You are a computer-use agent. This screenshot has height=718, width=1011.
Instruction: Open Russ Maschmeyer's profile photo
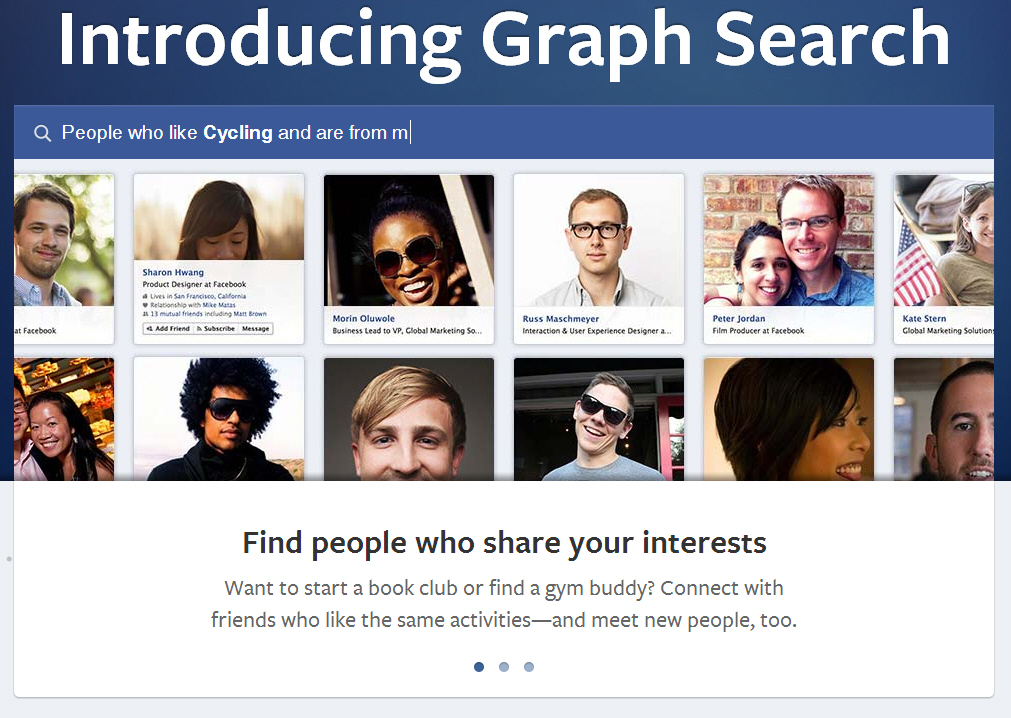point(599,240)
